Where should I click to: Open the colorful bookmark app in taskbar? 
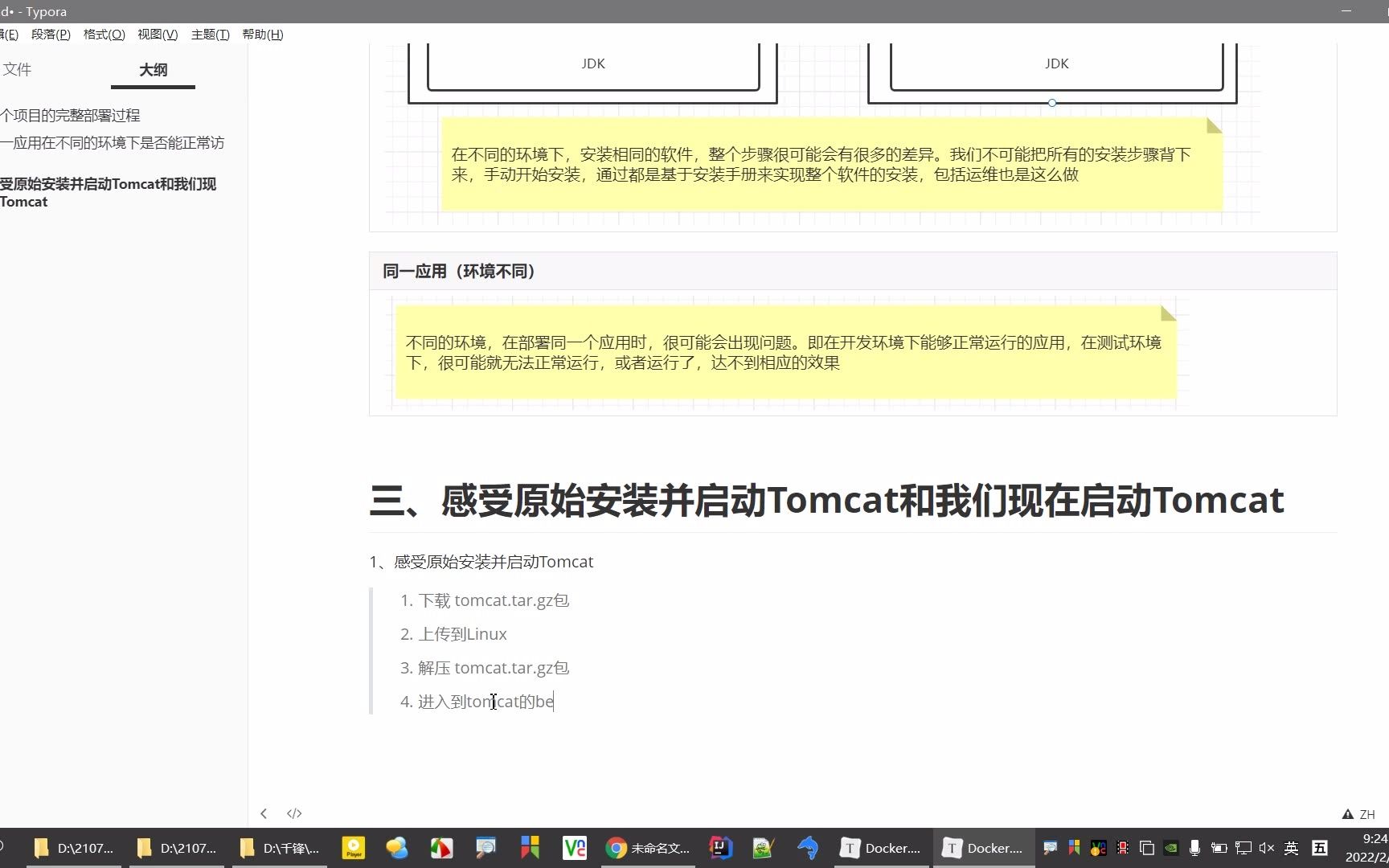pyautogui.click(x=531, y=848)
